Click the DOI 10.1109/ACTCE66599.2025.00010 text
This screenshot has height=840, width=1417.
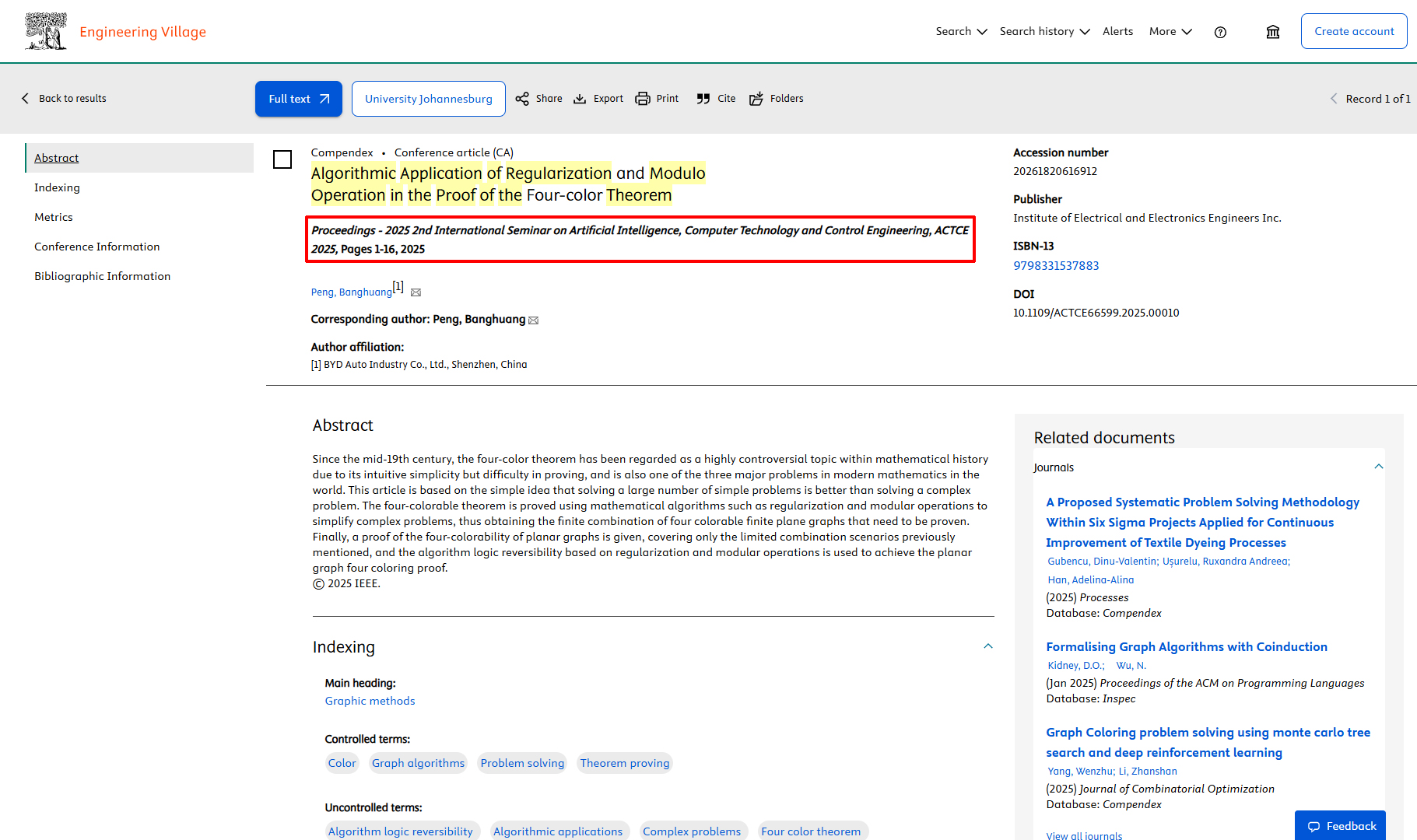click(x=1096, y=313)
